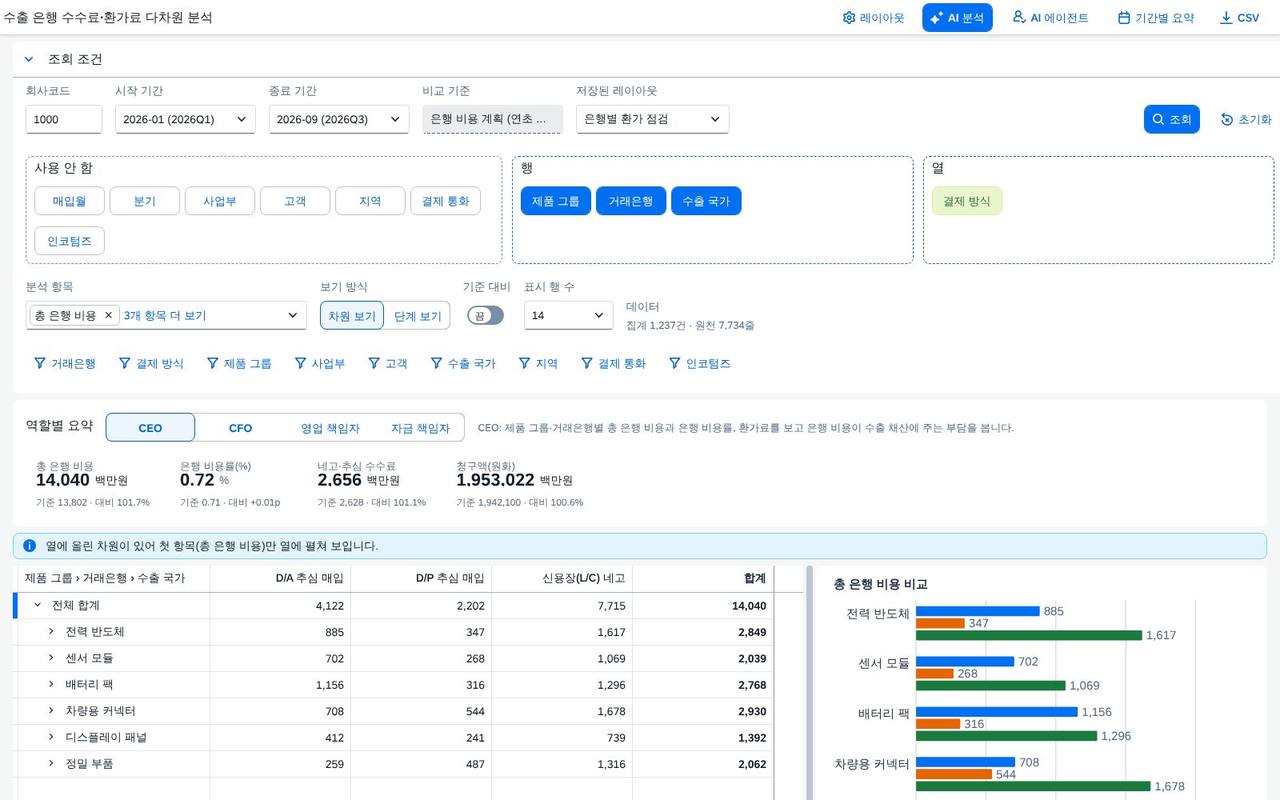The height and width of the screenshot is (800, 1280).
Task: Open the 표시 행 수 dropdown
Action: click(x=568, y=315)
